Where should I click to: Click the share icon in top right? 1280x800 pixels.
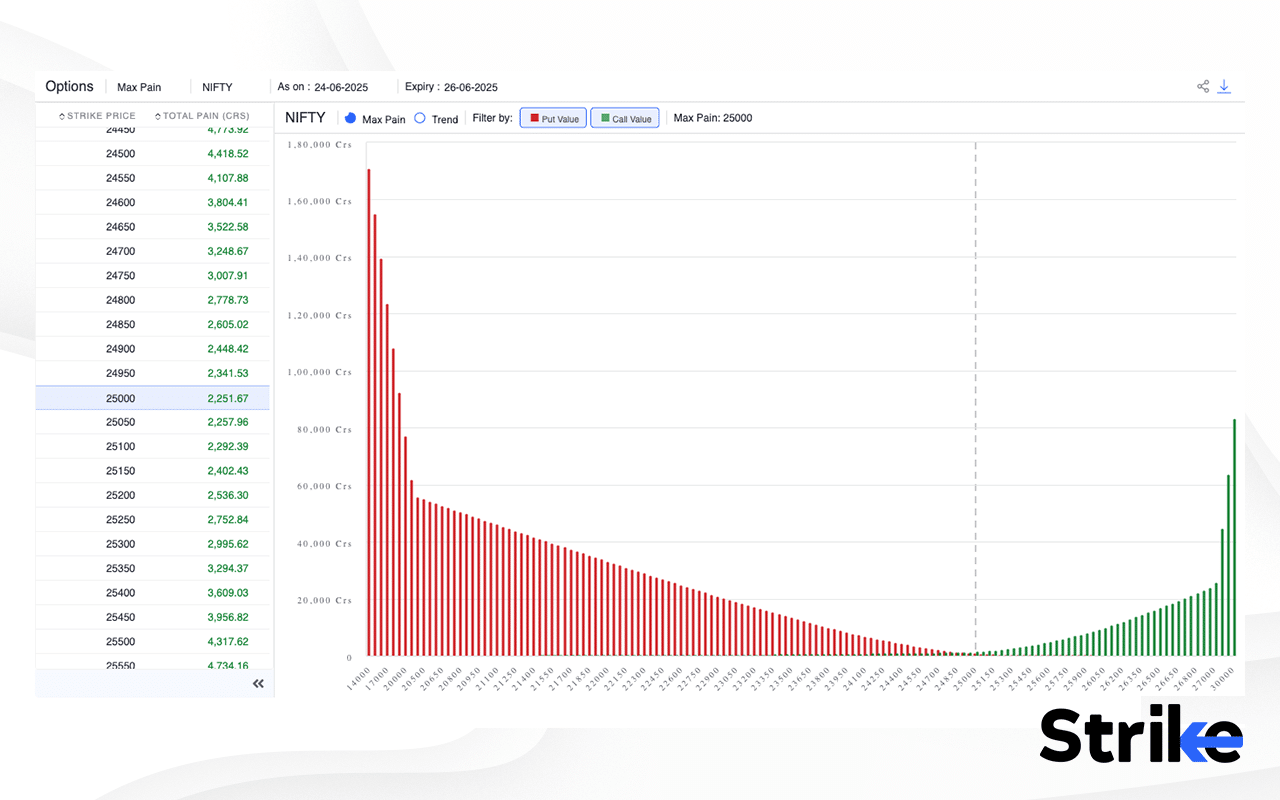click(1203, 86)
